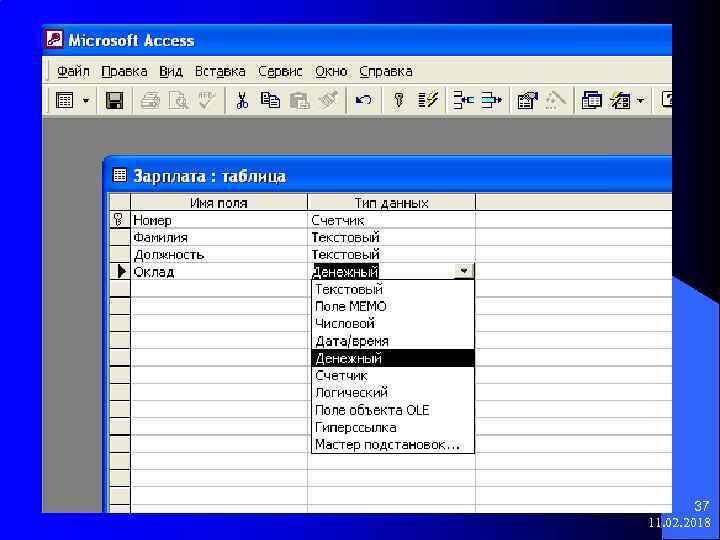Click the Print icon in toolbar
The image size is (720, 540).
tap(150, 100)
